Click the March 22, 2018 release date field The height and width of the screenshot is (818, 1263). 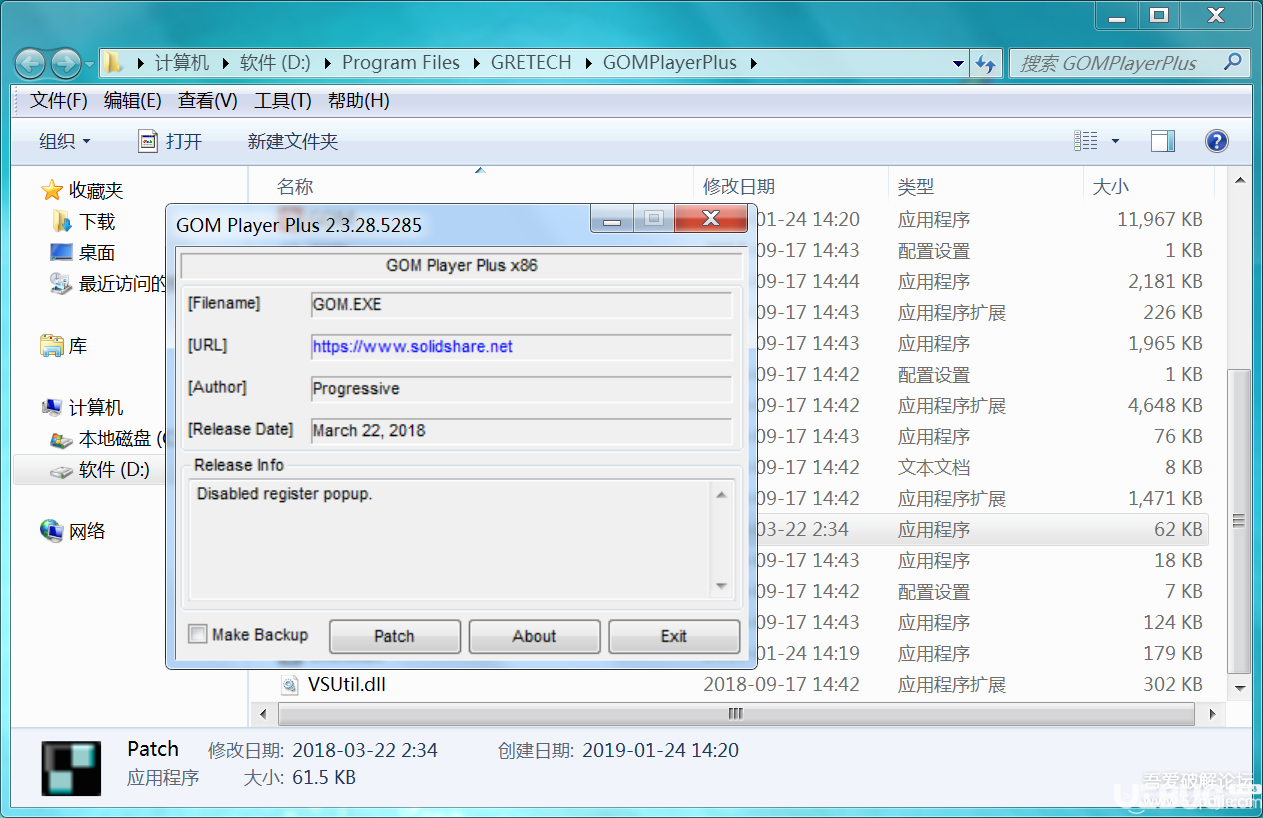pyautogui.click(x=521, y=431)
